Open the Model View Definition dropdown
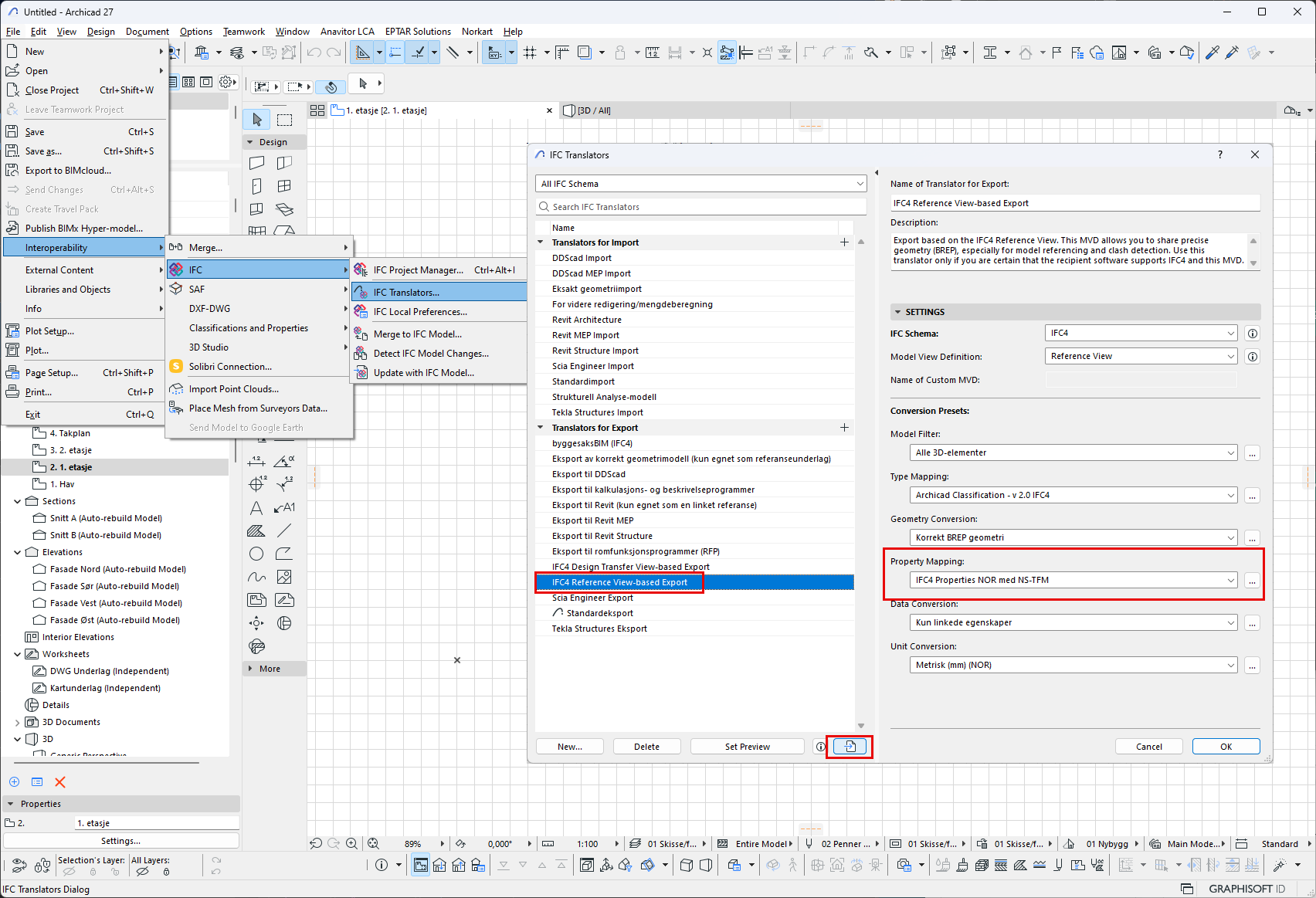This screenshot has height=898, width=1316. coord(1141,357)
